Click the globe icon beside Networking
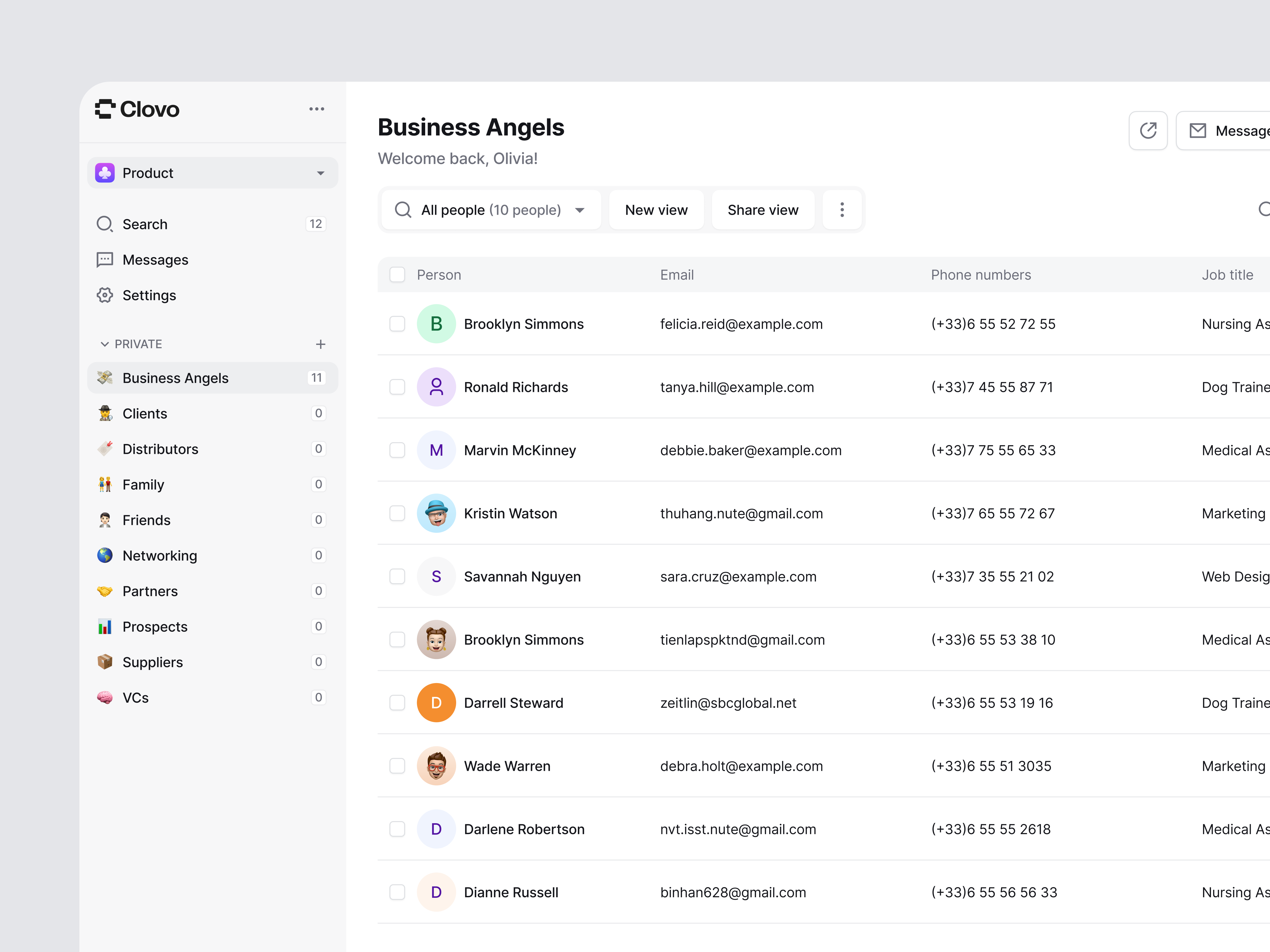1270x952 pixels. point(104,555)
